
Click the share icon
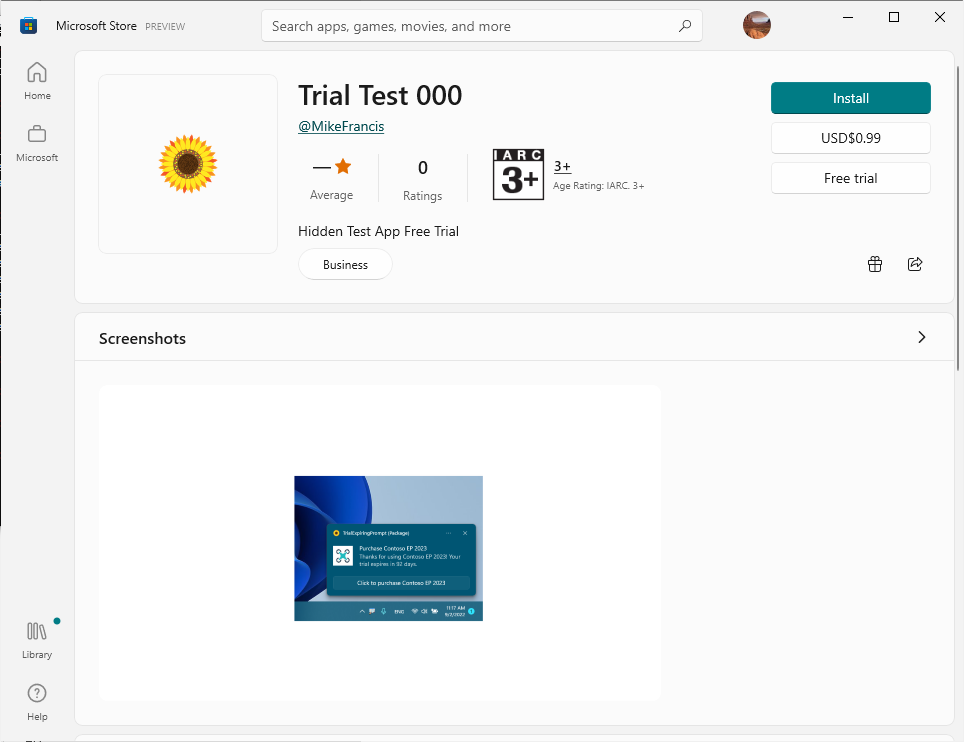915,264
